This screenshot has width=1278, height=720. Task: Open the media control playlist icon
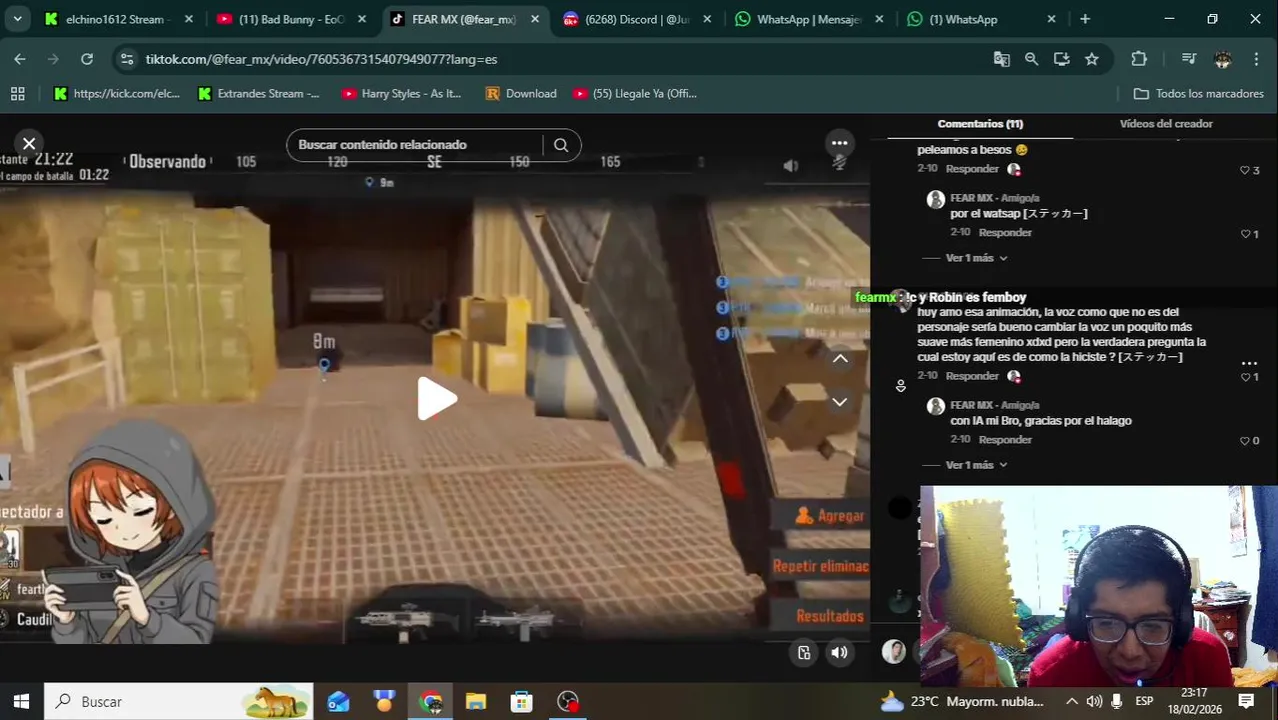click(1188, 59)
